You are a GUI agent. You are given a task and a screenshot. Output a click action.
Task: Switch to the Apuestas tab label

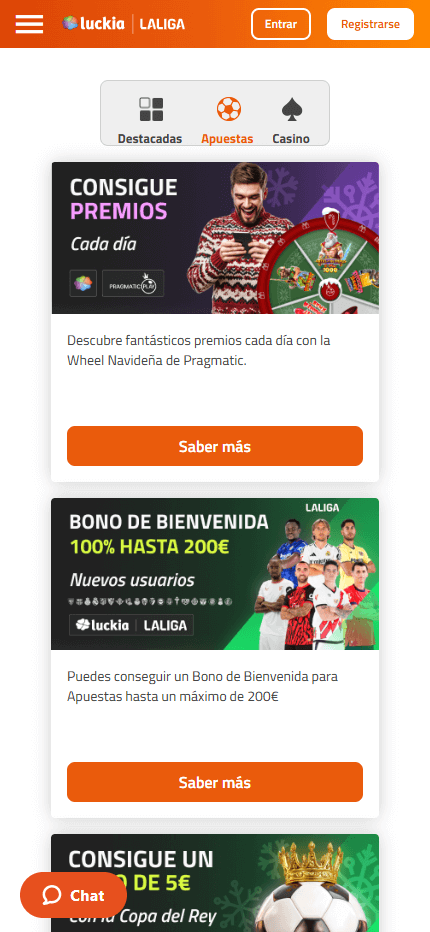click(227, 138)
